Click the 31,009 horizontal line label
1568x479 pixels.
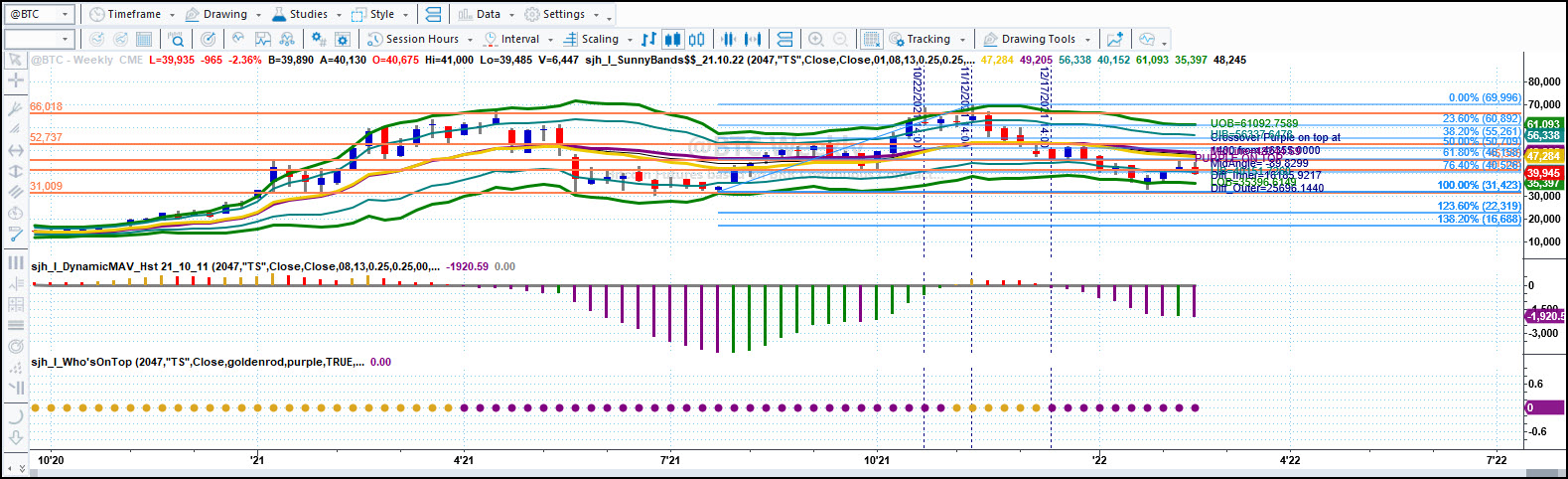[x=46, y=186]
